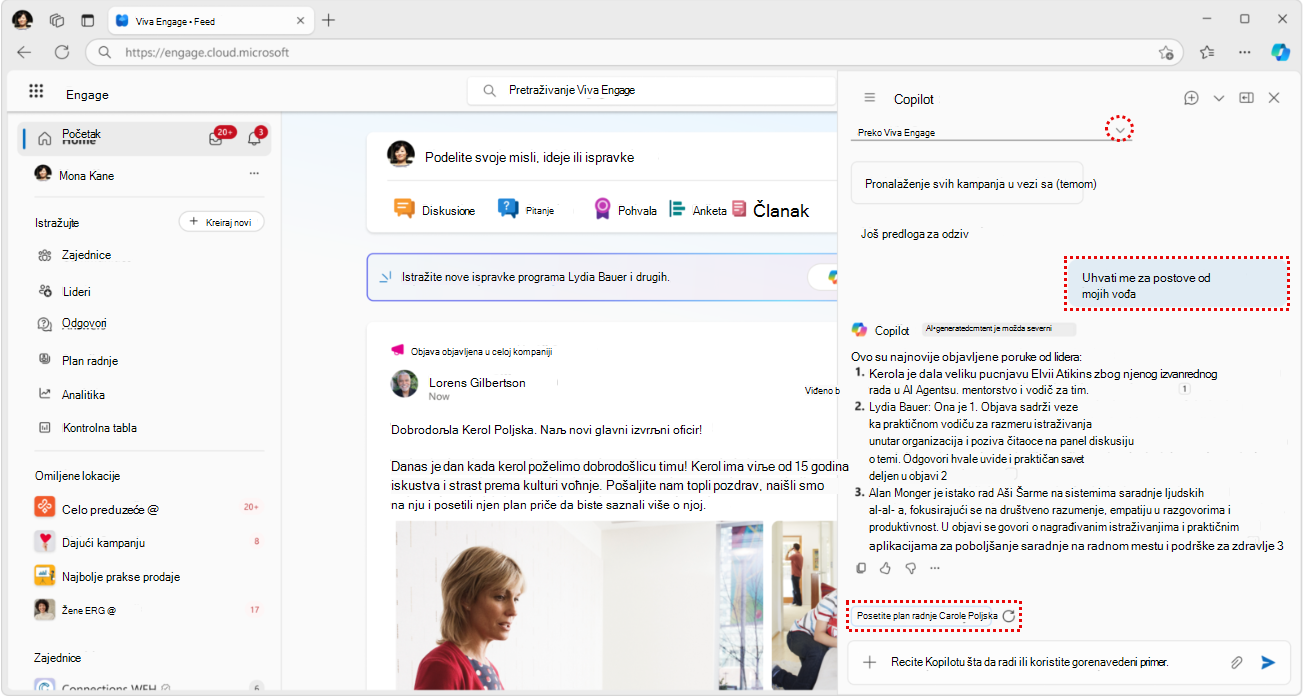Attach a file with the paperclip icon

tap(1237, 662)
